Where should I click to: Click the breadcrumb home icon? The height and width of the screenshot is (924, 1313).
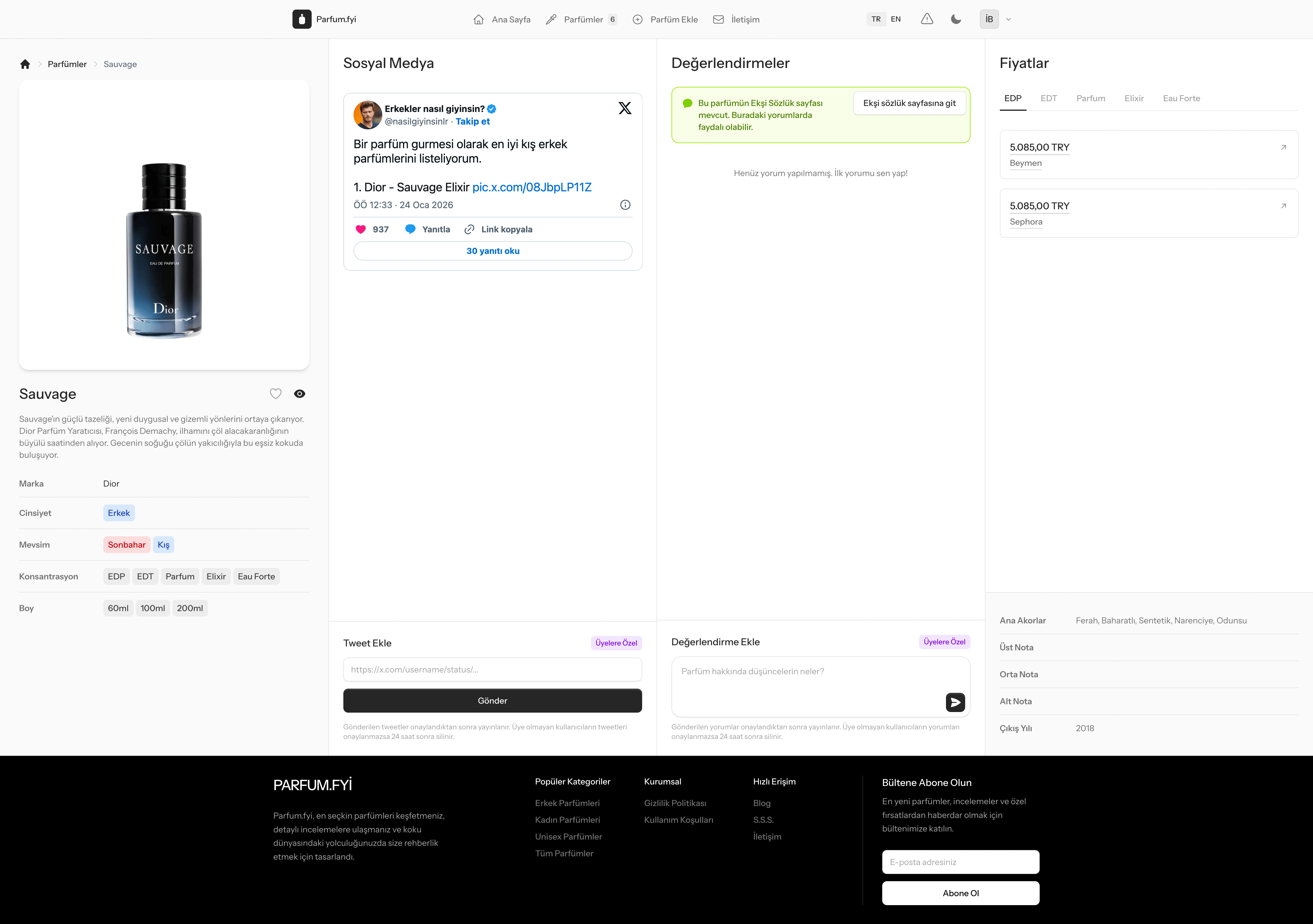click(x=25, y=64)
